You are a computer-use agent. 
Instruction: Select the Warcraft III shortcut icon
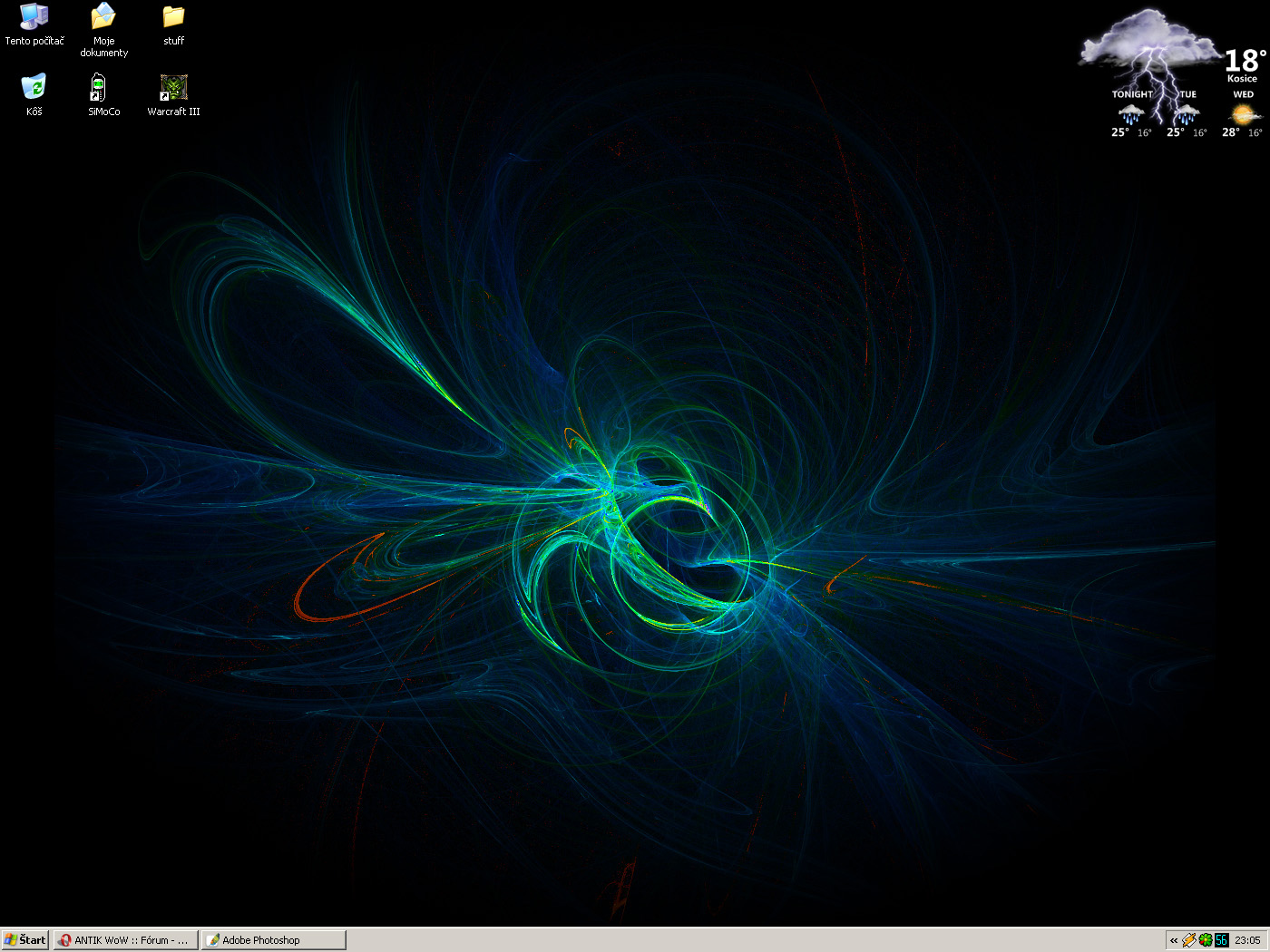point(173,88)
